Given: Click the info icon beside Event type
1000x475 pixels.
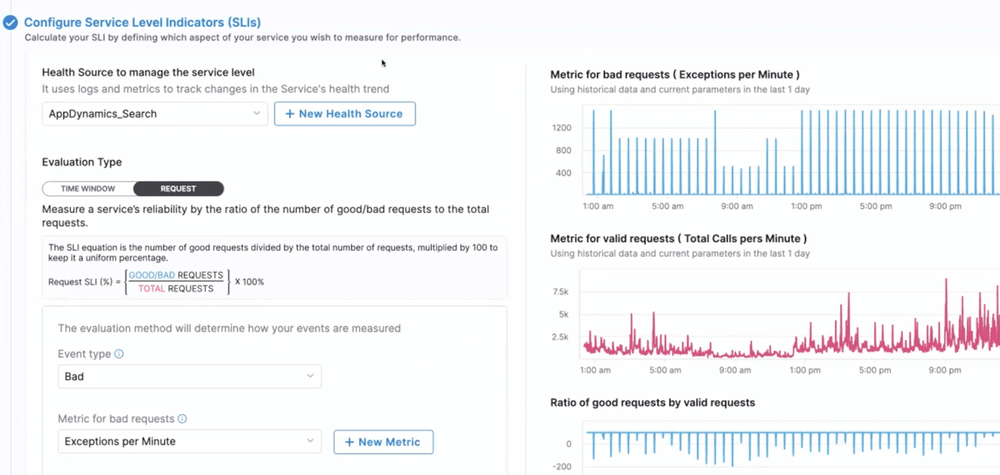Looking at the screenshot, I should pyautogui.click(x=119, y=354).
